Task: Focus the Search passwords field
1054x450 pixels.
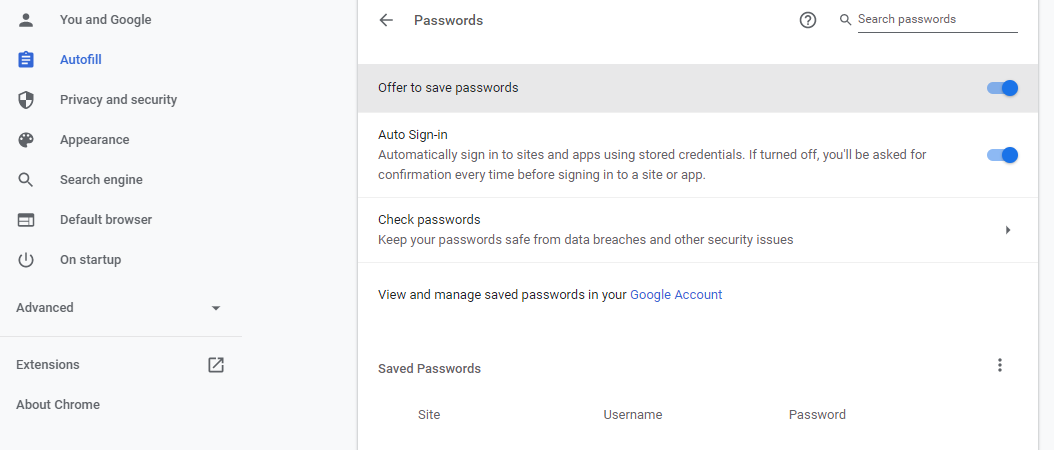Action: point(937,20)
